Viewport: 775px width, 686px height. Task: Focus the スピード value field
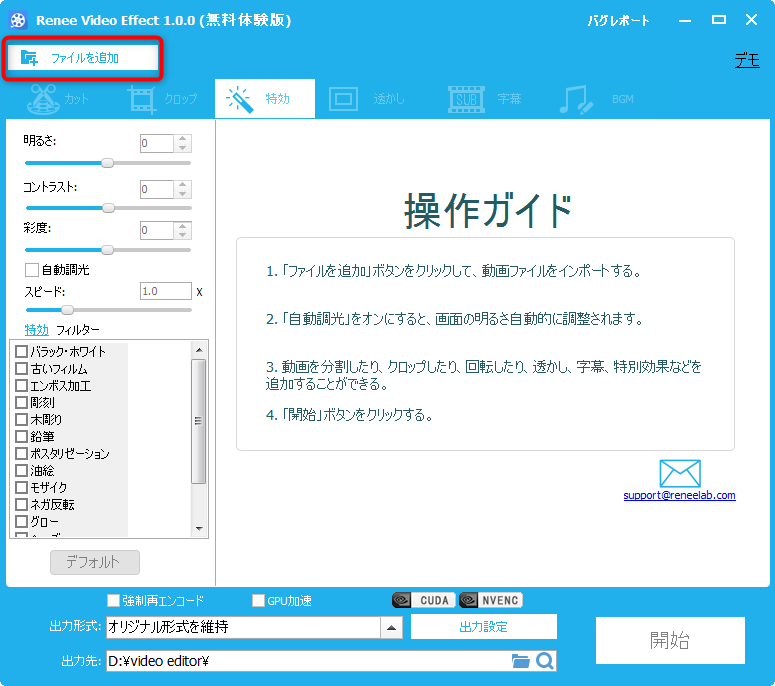click(x=166, y=291)
